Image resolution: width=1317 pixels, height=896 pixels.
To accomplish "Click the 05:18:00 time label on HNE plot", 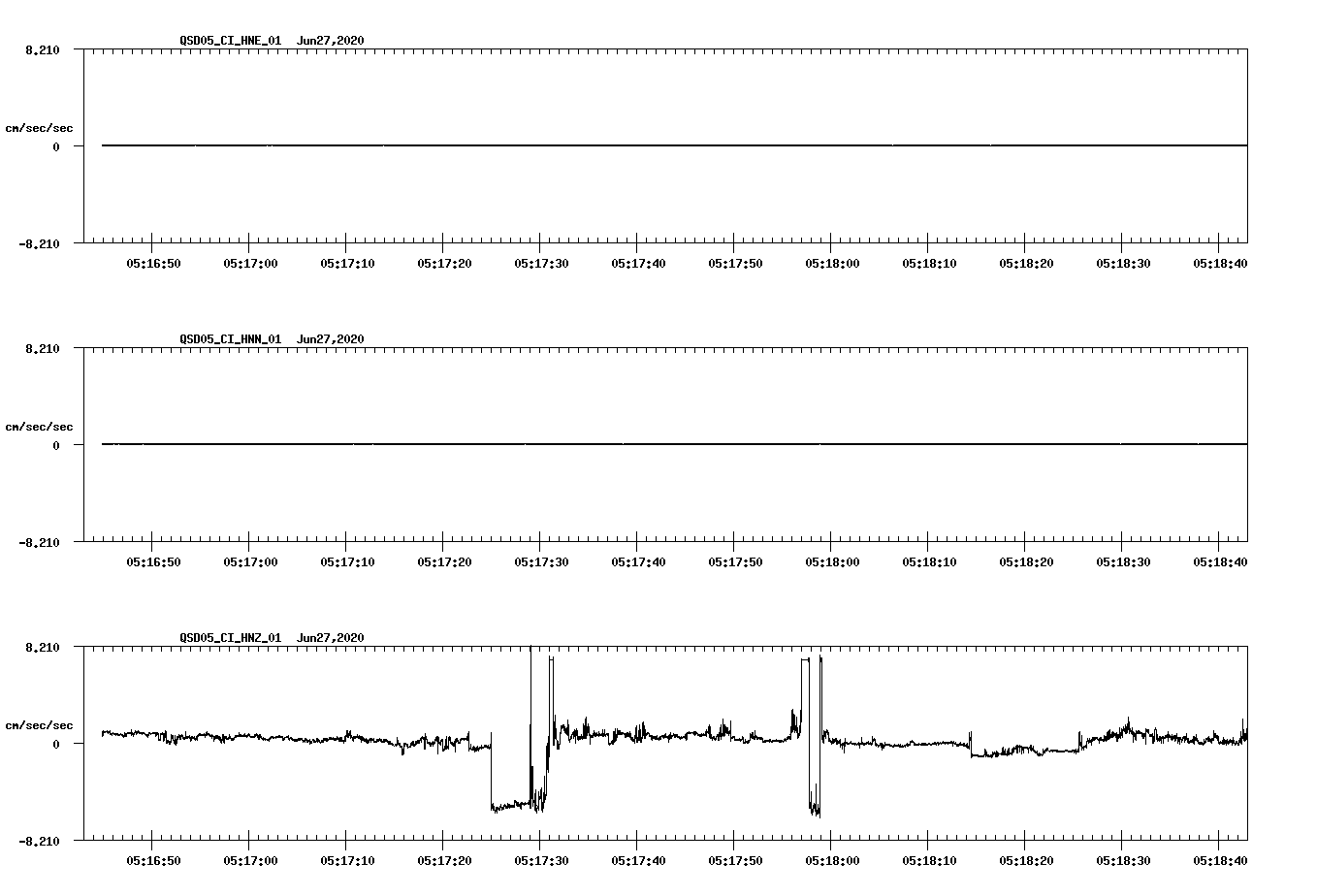I will [x=832, y=264].
